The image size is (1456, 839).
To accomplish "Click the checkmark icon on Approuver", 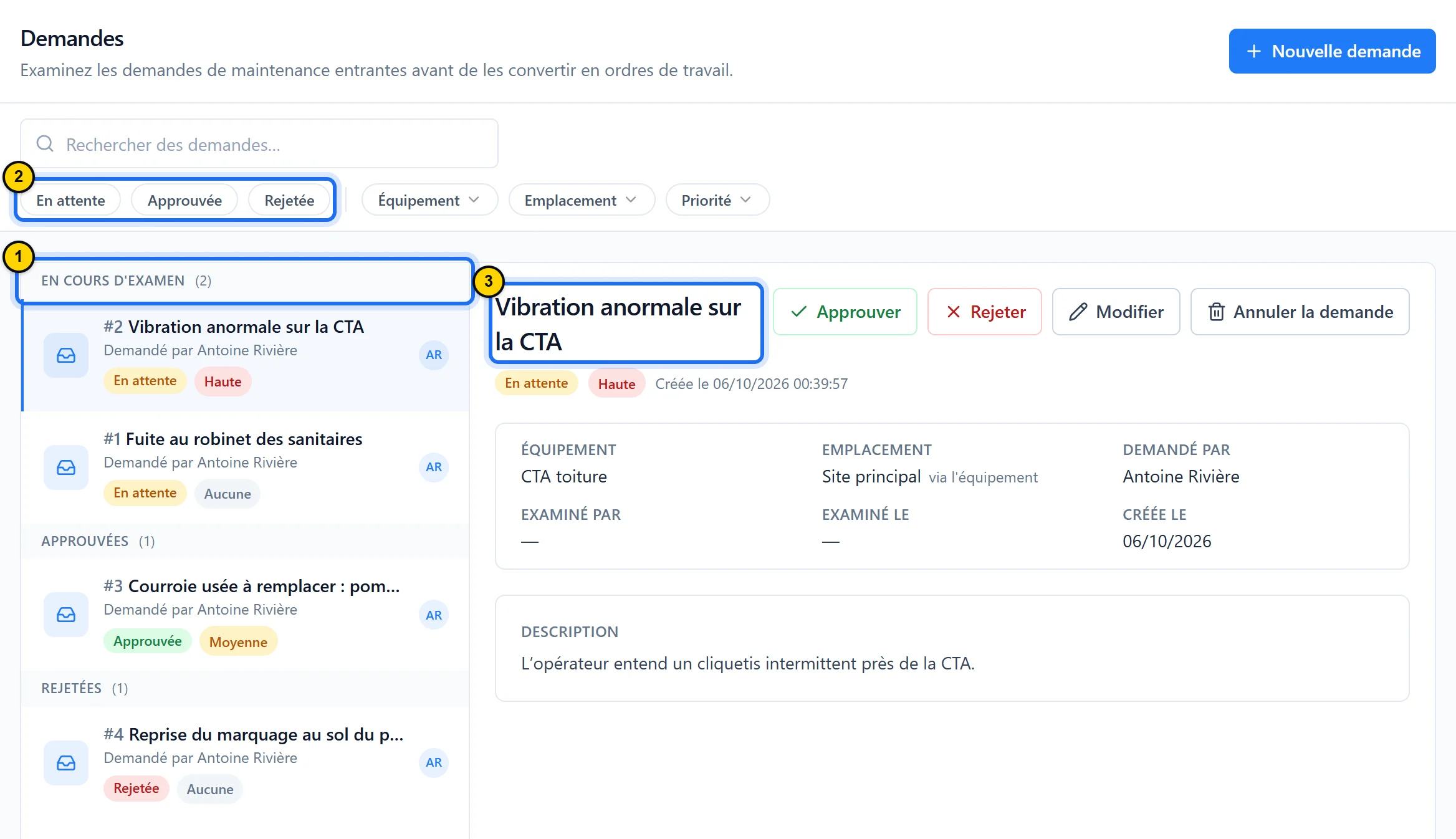I will point(799,312).
